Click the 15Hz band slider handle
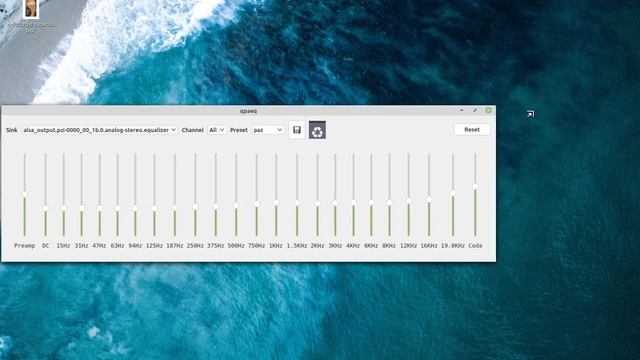Viewport: 640px width, 360px height. (x=64, y=209)
